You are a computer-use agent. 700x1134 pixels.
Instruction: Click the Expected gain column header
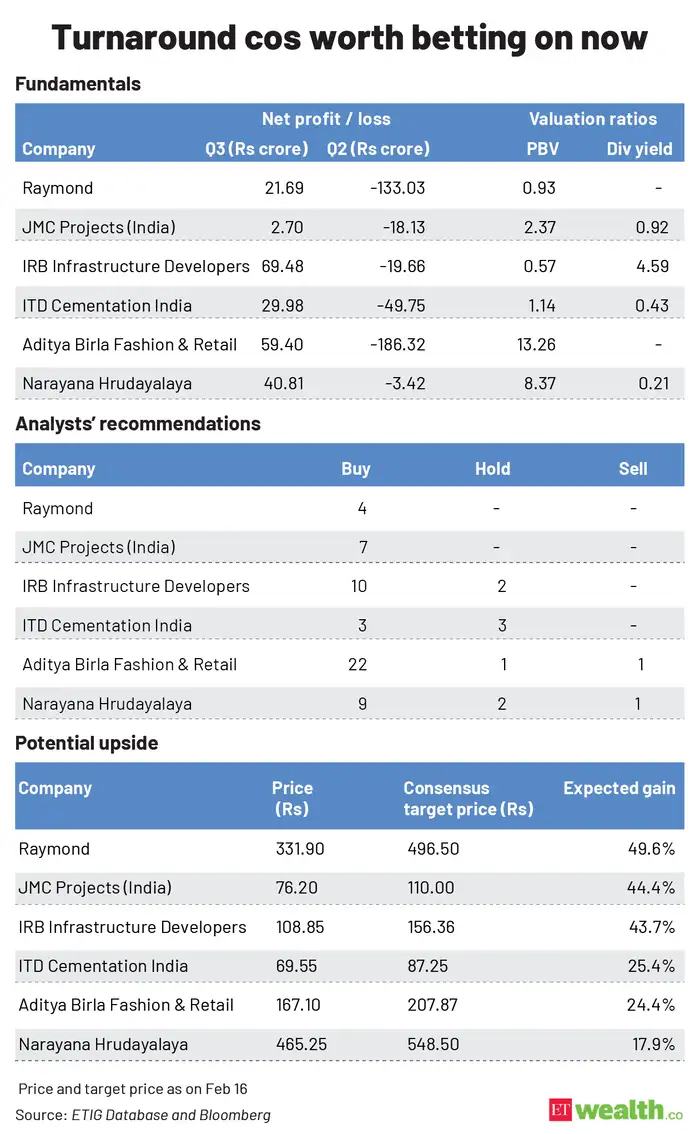pyautogui.click(x=619, y=788)
